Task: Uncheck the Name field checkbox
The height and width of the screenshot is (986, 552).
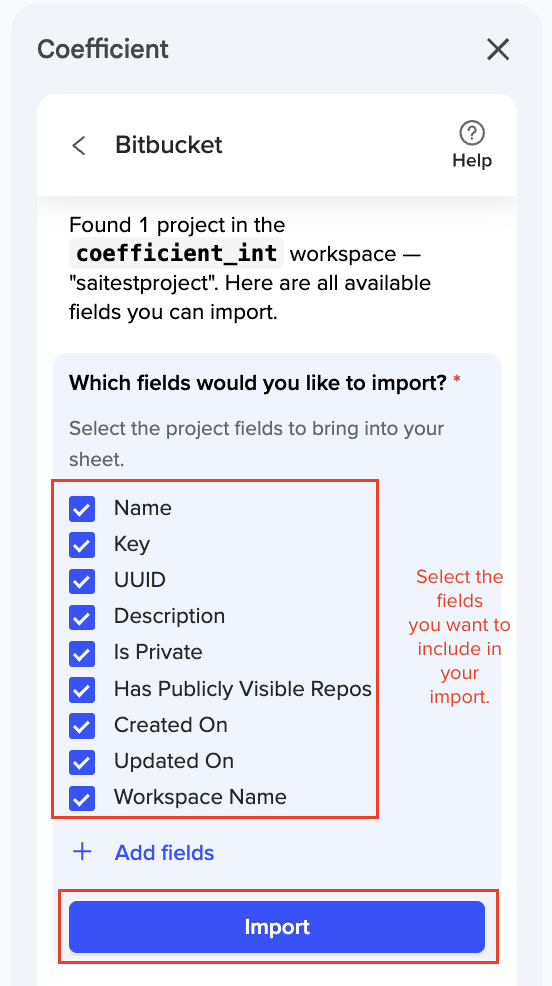Action: click(x=82, y=509)
